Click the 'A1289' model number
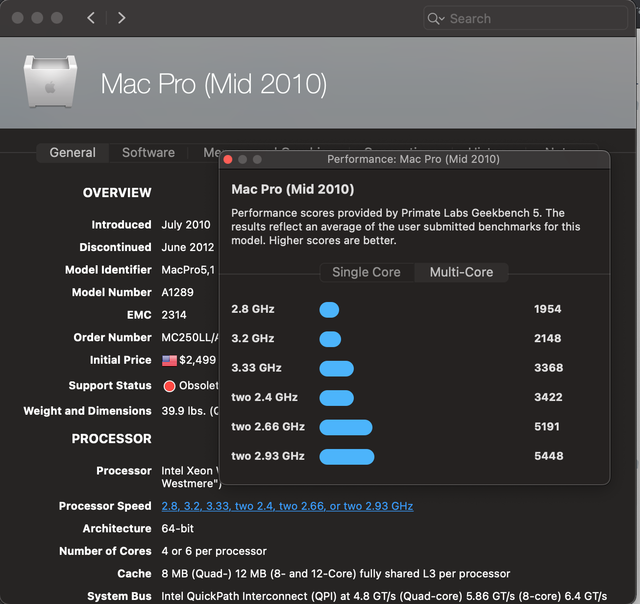The height and width of the screenshot is (604, 640). tap(177, 292)
